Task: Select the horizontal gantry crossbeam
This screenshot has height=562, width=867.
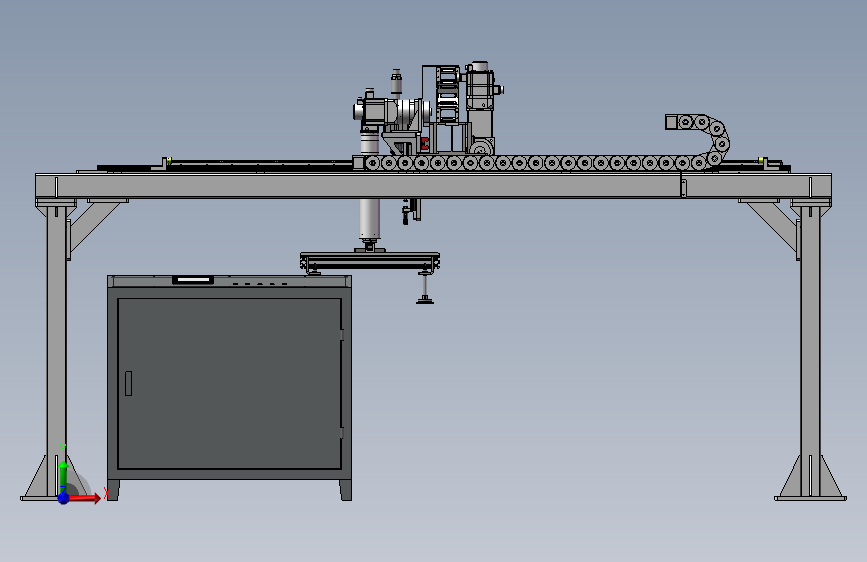Action: [x=434, y=186]
